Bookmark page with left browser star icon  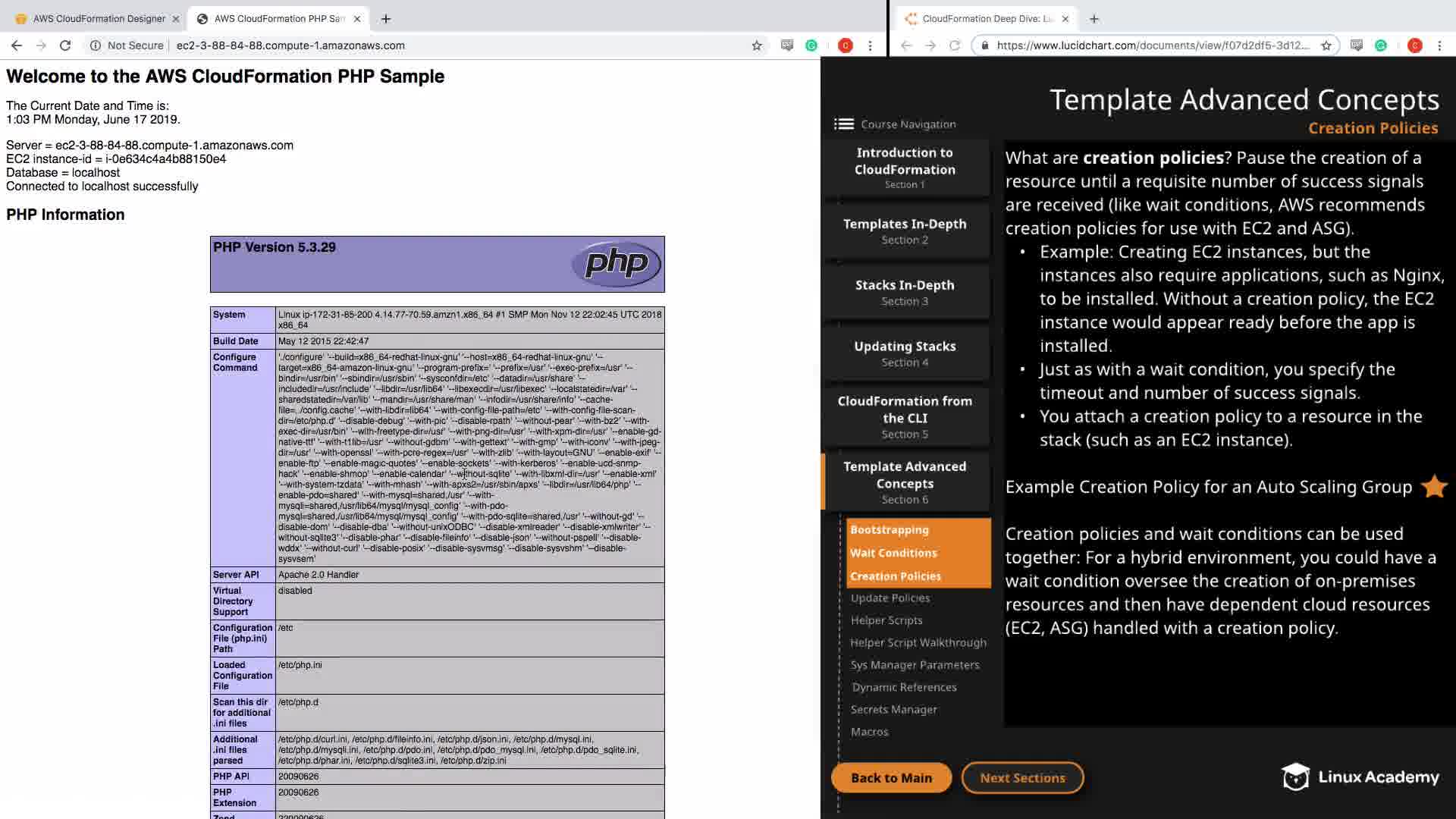(x=756, y=45)
